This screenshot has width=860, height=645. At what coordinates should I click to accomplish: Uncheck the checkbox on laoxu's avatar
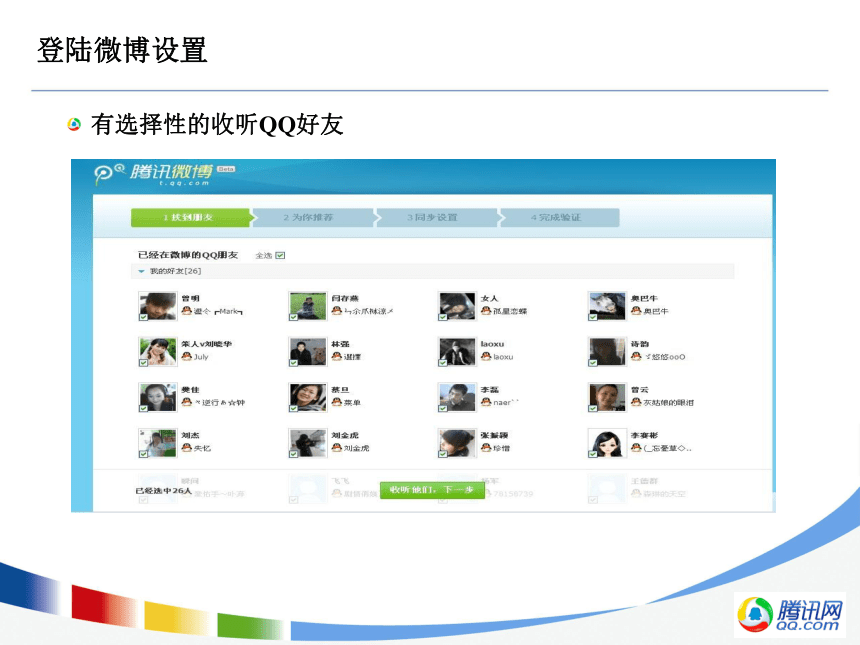443,363
